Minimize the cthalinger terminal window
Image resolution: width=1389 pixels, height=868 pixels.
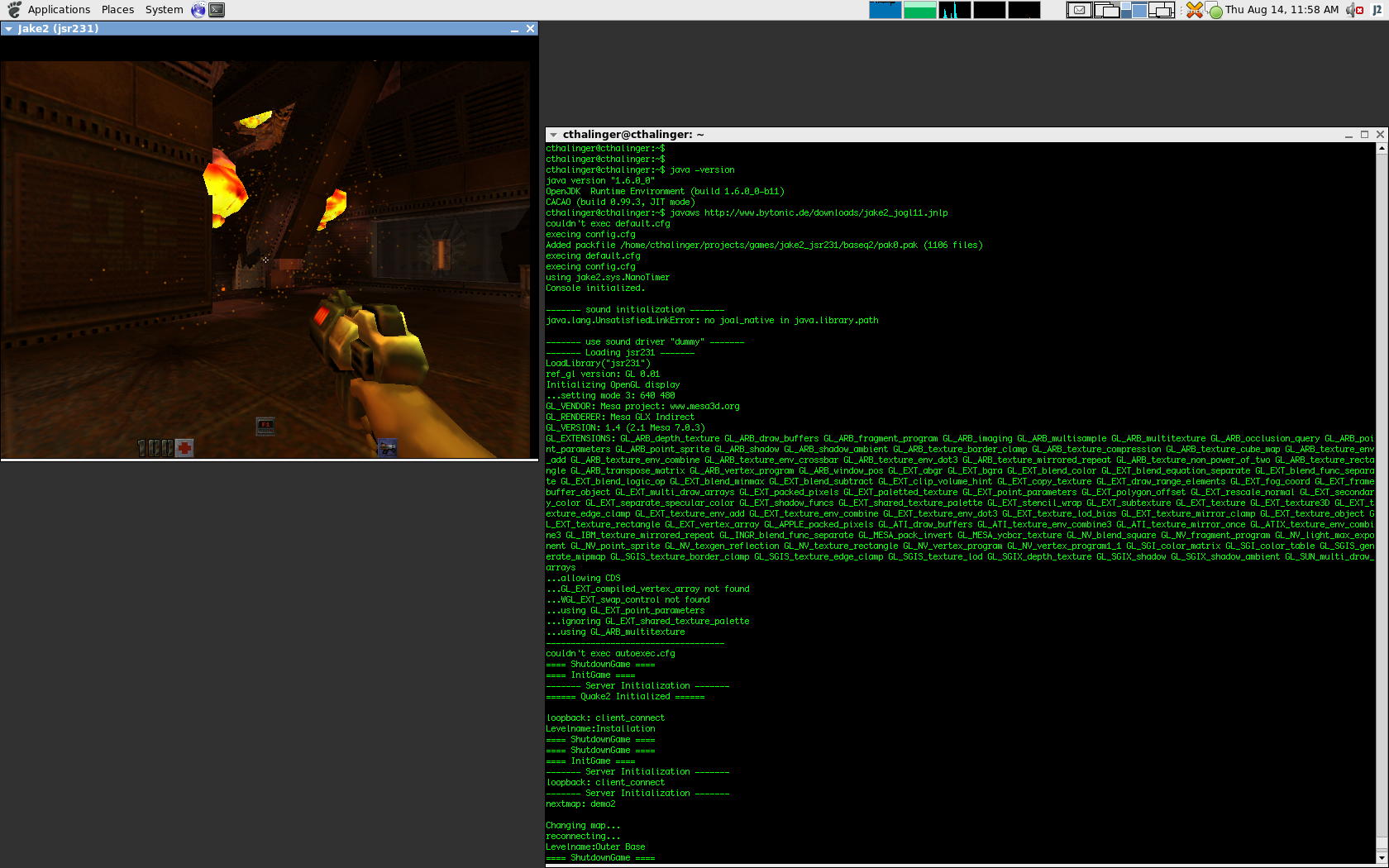[1348, 135]
